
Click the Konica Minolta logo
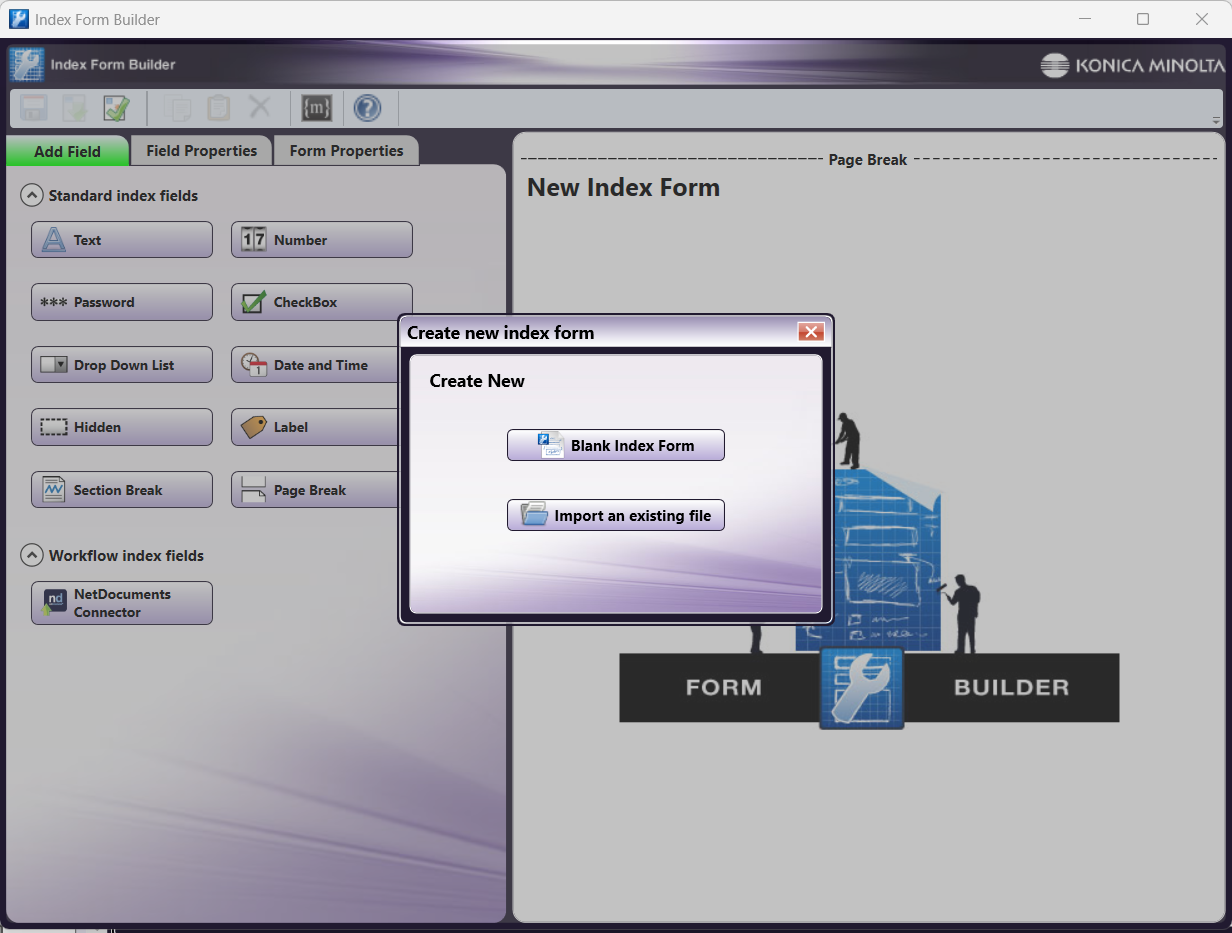point(1132,66)
